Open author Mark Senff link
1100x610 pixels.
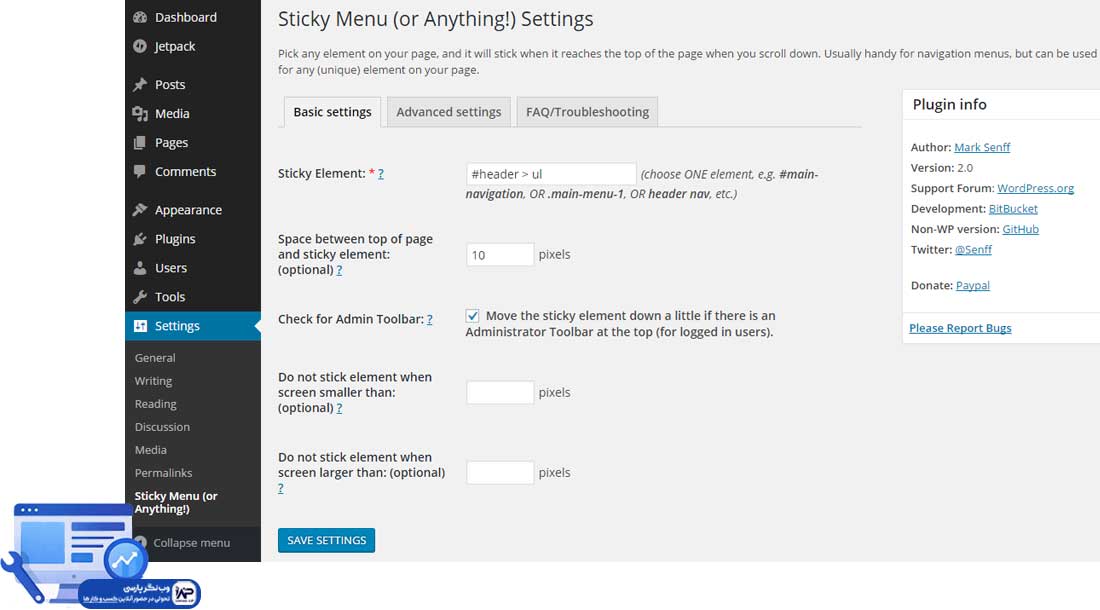[x=982, y=147]
